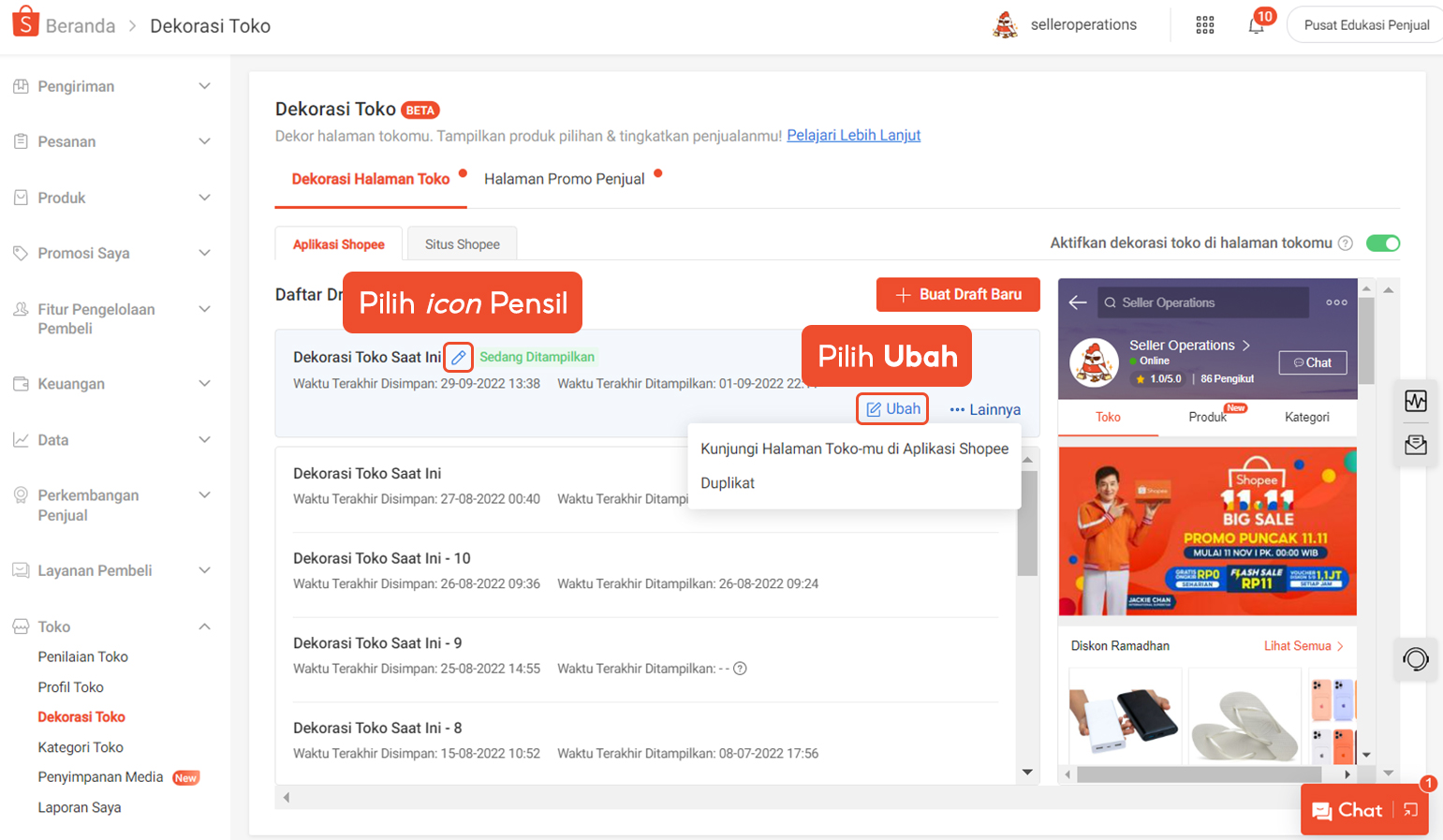Click the 11.11 Big Sale banner thumbnail
Viewport: 1443px width, 840px height.
click(1207, 531)
